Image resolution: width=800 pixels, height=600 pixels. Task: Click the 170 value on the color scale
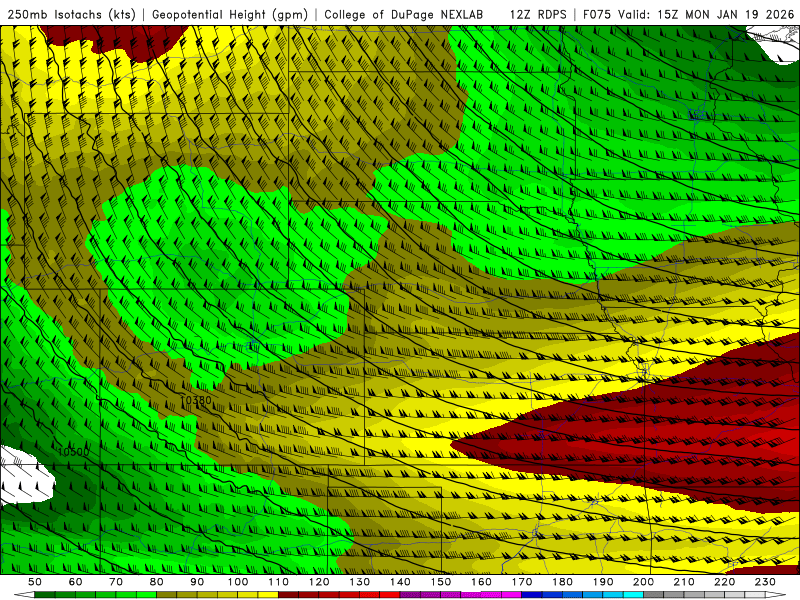pyautogui.click(x=522, y=582)
